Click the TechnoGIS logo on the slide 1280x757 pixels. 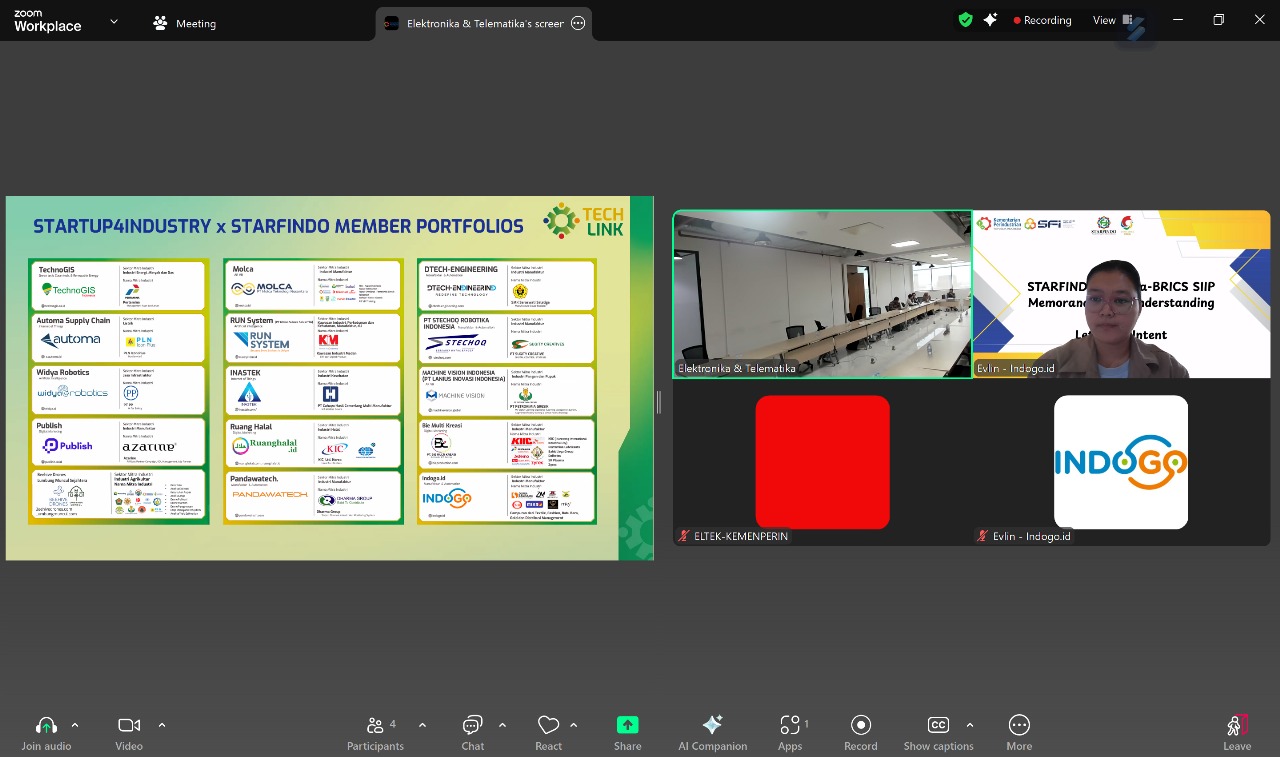68,289
